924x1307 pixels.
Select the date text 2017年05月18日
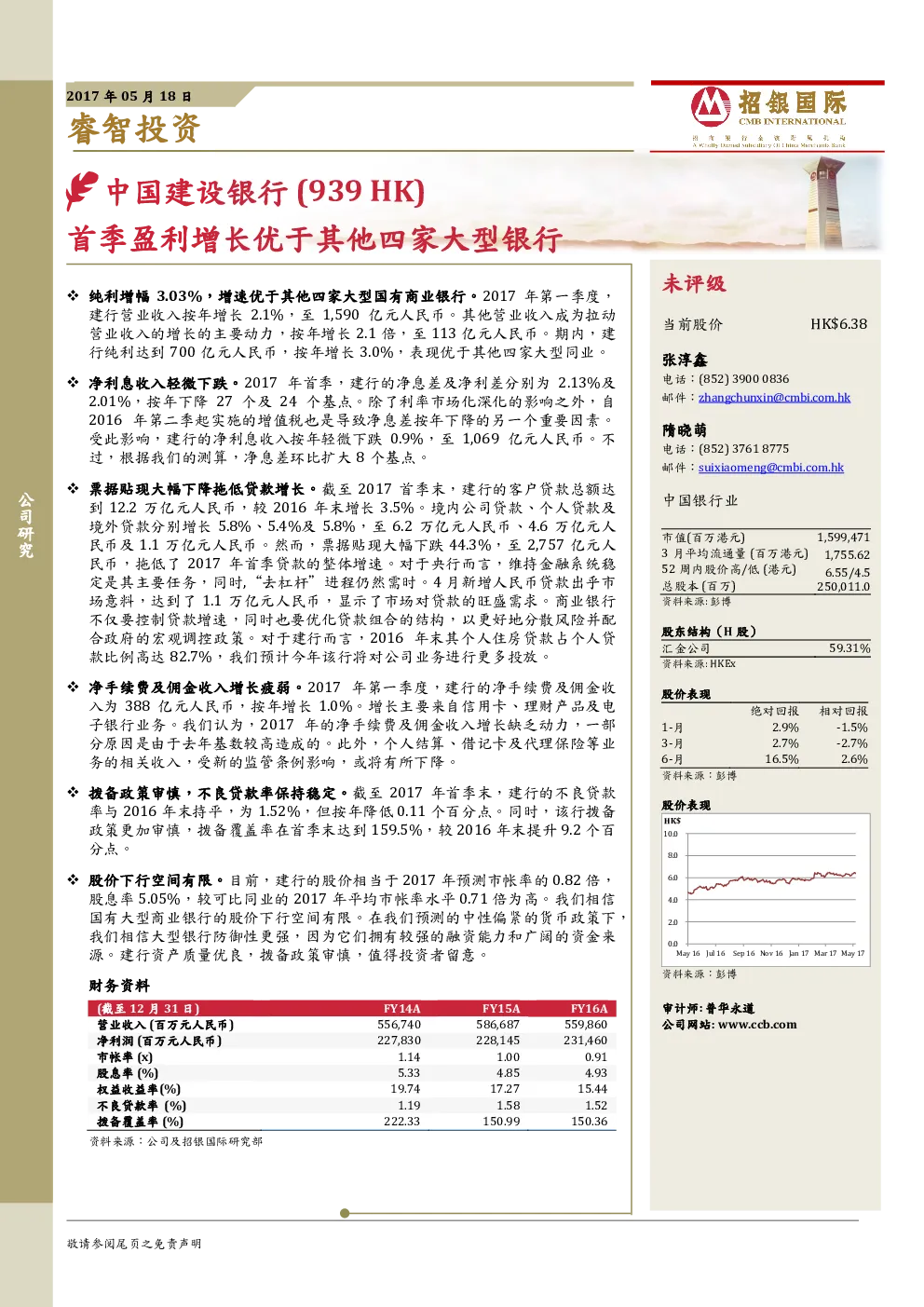pyautogui.click(x=129, y=96)
